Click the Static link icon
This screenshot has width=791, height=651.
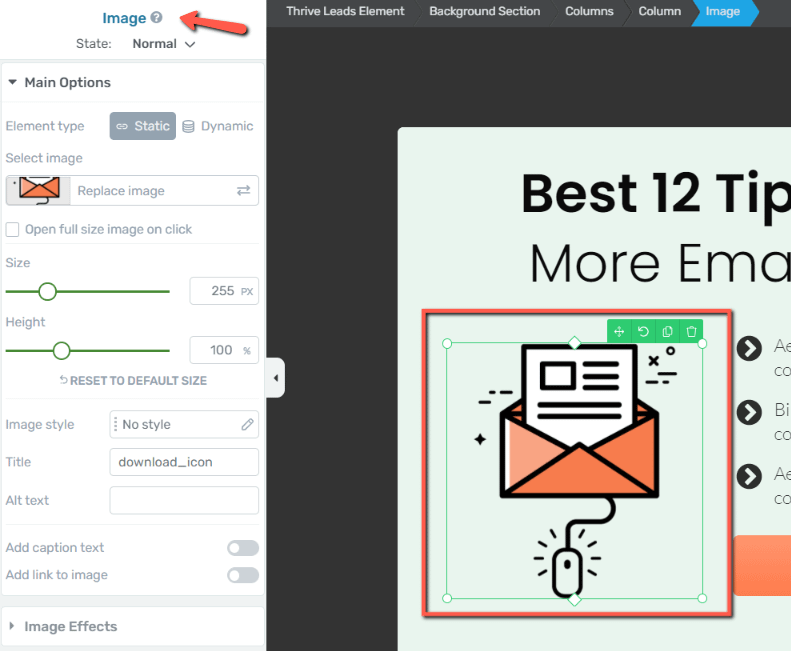point(122,126)
